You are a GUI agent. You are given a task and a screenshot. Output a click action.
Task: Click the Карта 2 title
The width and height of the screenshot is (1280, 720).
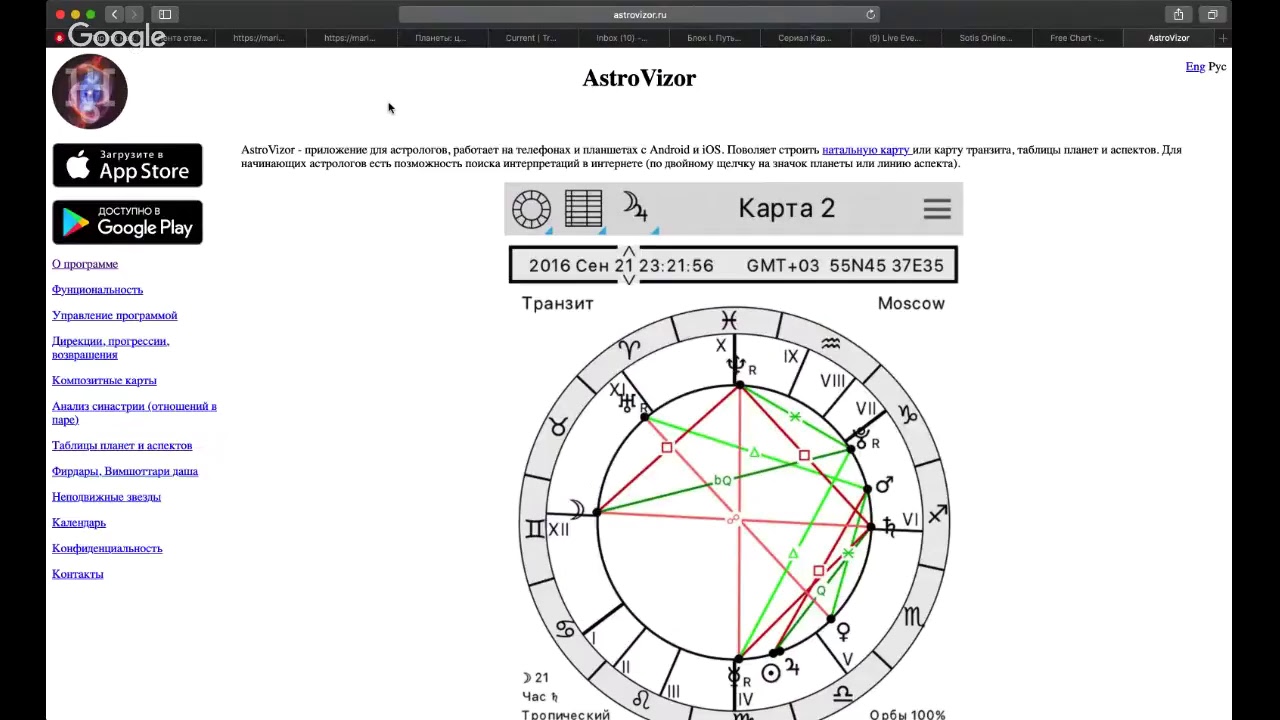787,208
